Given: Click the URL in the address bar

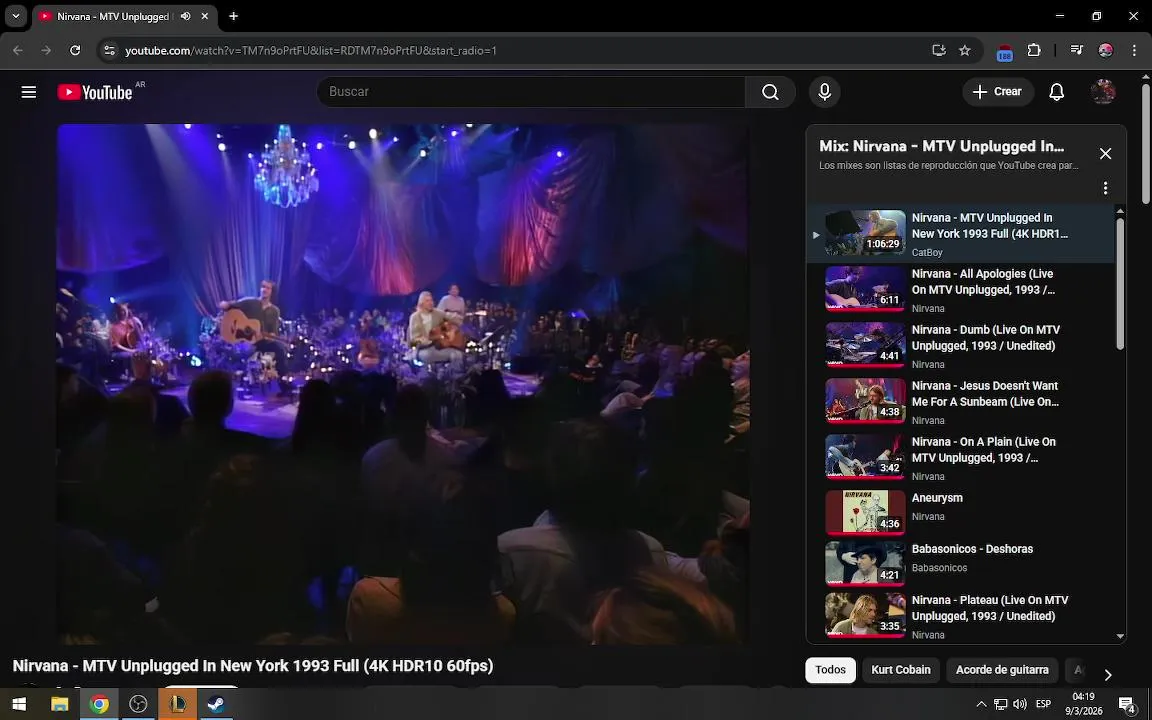Looking at the screenshot, I should (311, 51).
